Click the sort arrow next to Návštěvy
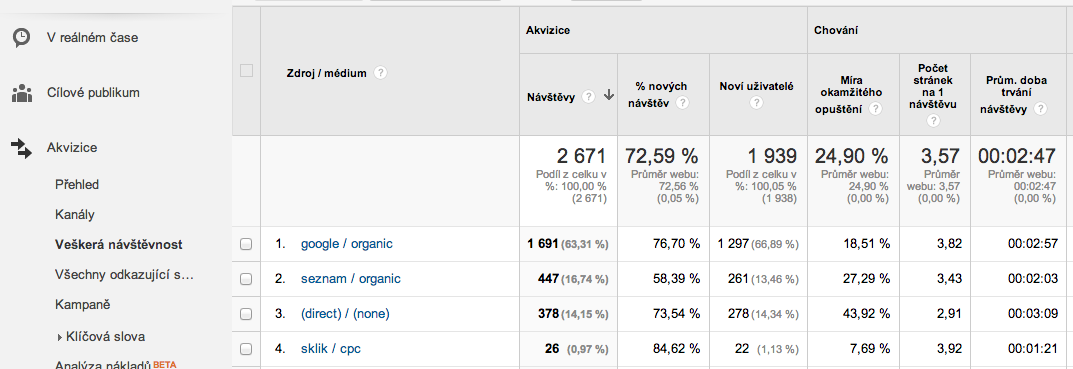The width and height of the screenshot is (1073, 369). tap(608, 96)
